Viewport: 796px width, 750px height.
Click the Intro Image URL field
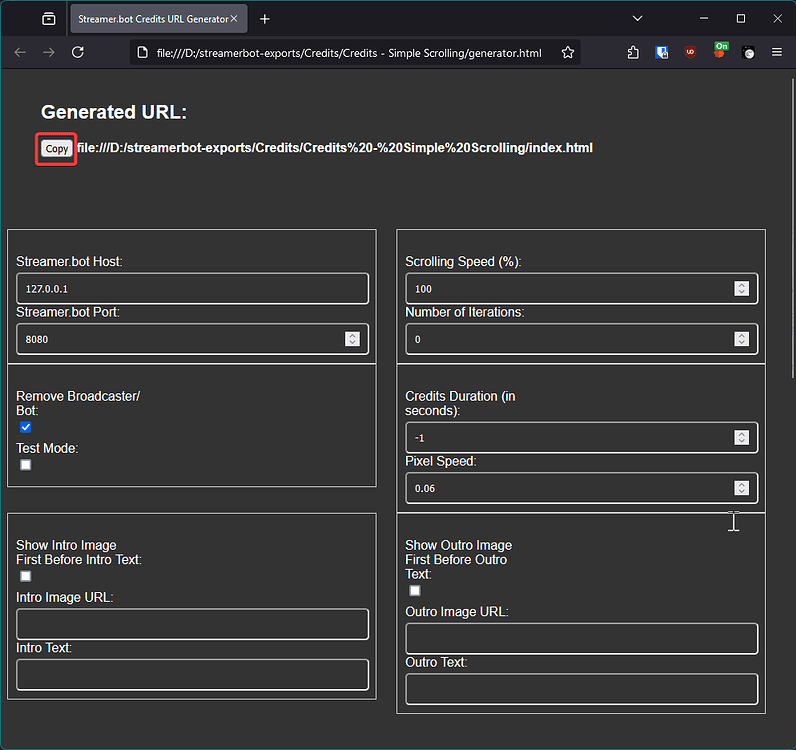point(192,624)
